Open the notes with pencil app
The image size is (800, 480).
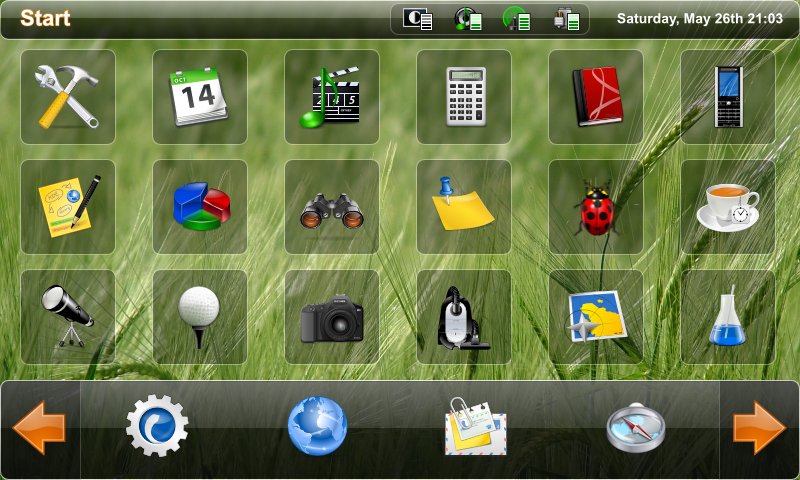coord(68,207)
